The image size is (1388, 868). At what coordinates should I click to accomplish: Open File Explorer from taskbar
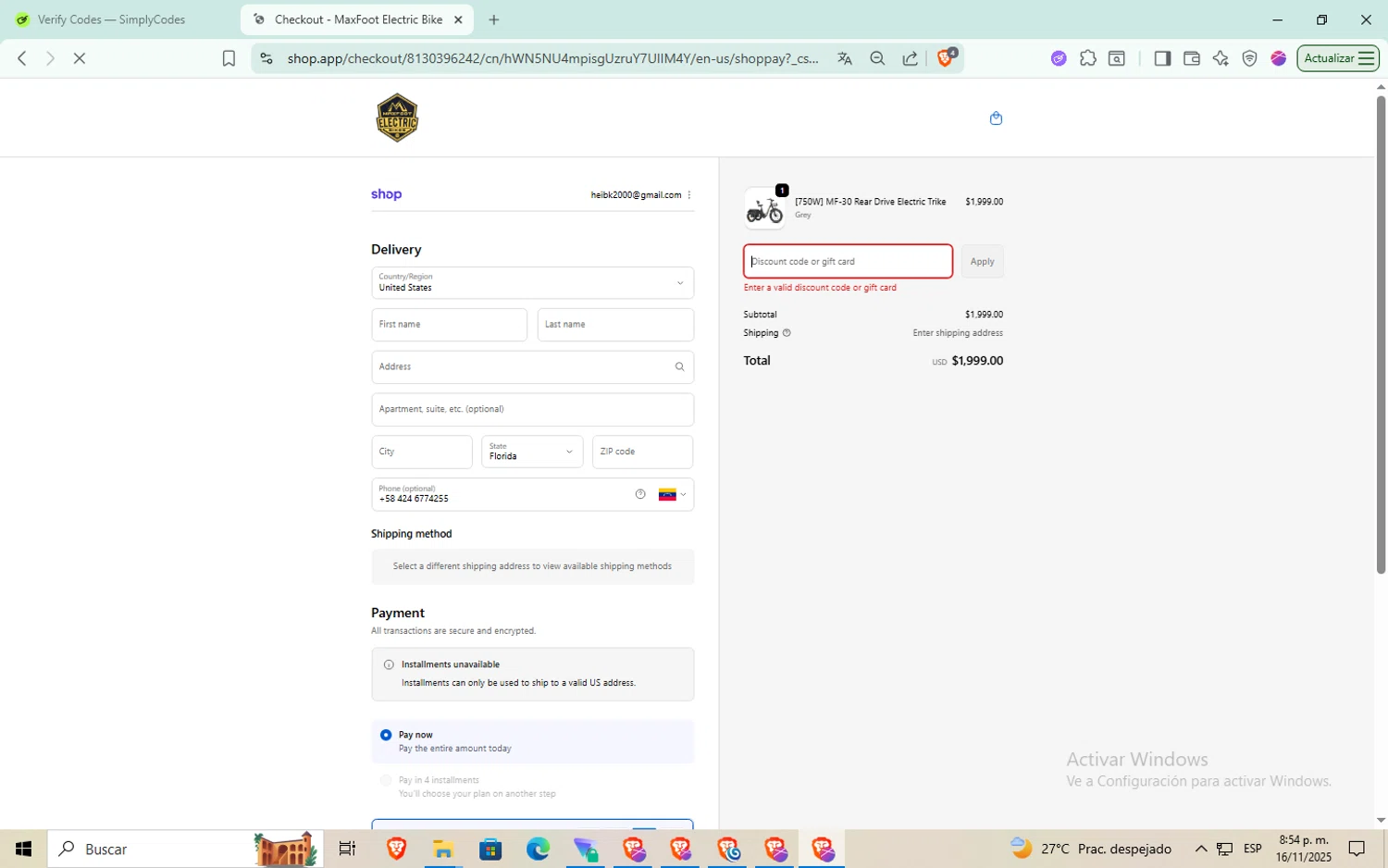pos(442,849)
